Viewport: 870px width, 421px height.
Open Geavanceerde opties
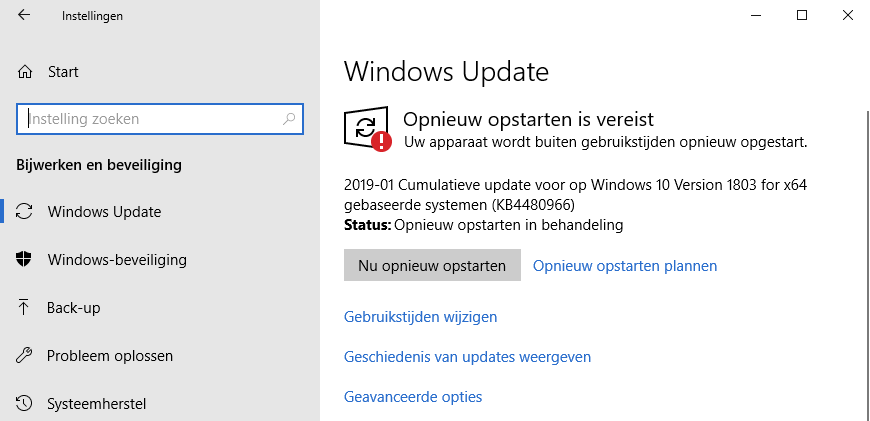click(x=413, y=397)
